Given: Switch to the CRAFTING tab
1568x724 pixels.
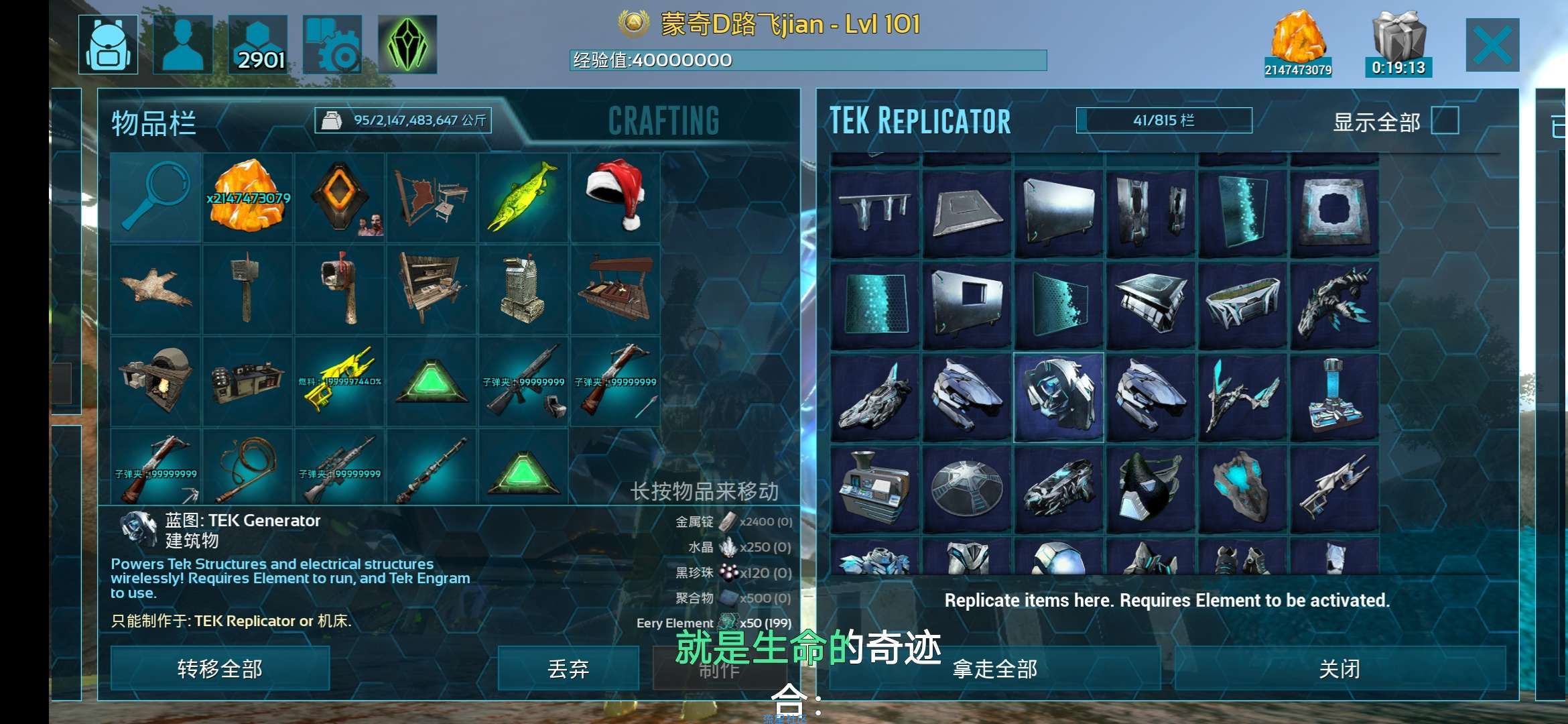Looking at the screenshot, I should point(663,121).
